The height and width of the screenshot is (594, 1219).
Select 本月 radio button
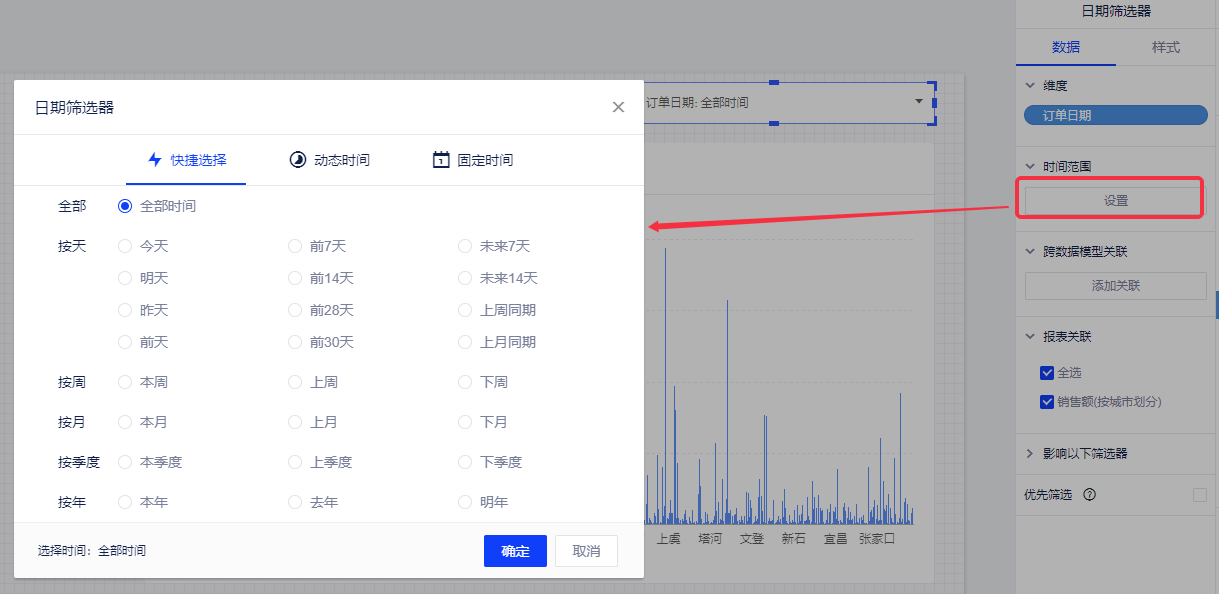coord(125,422)
